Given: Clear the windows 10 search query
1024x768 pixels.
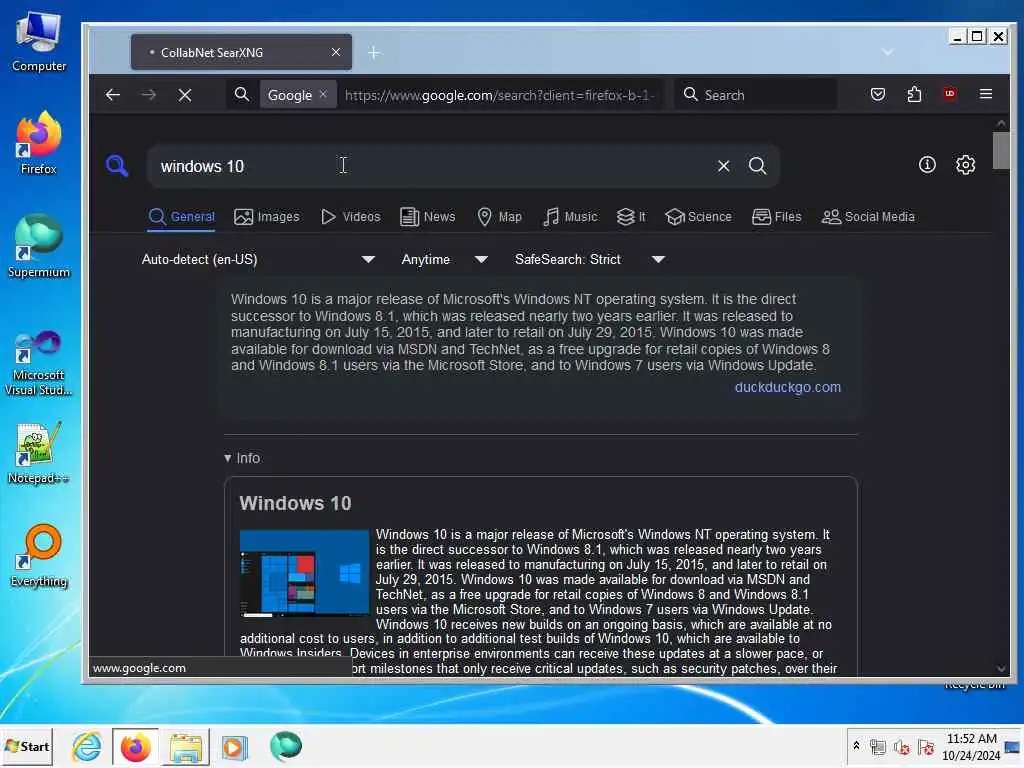Looking at the screenshot, I should click(x=723, y=166).
